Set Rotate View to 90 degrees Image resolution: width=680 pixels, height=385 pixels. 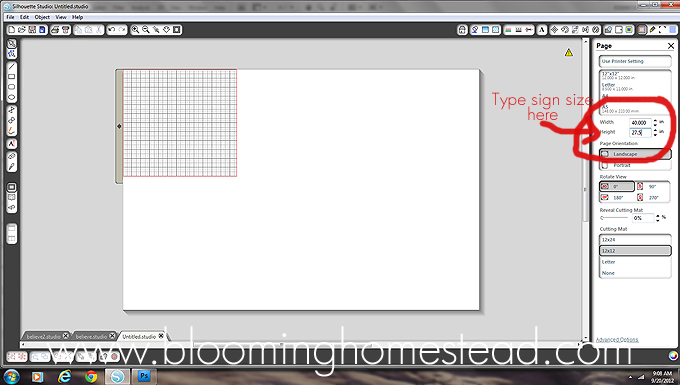[x=653, y=186]
